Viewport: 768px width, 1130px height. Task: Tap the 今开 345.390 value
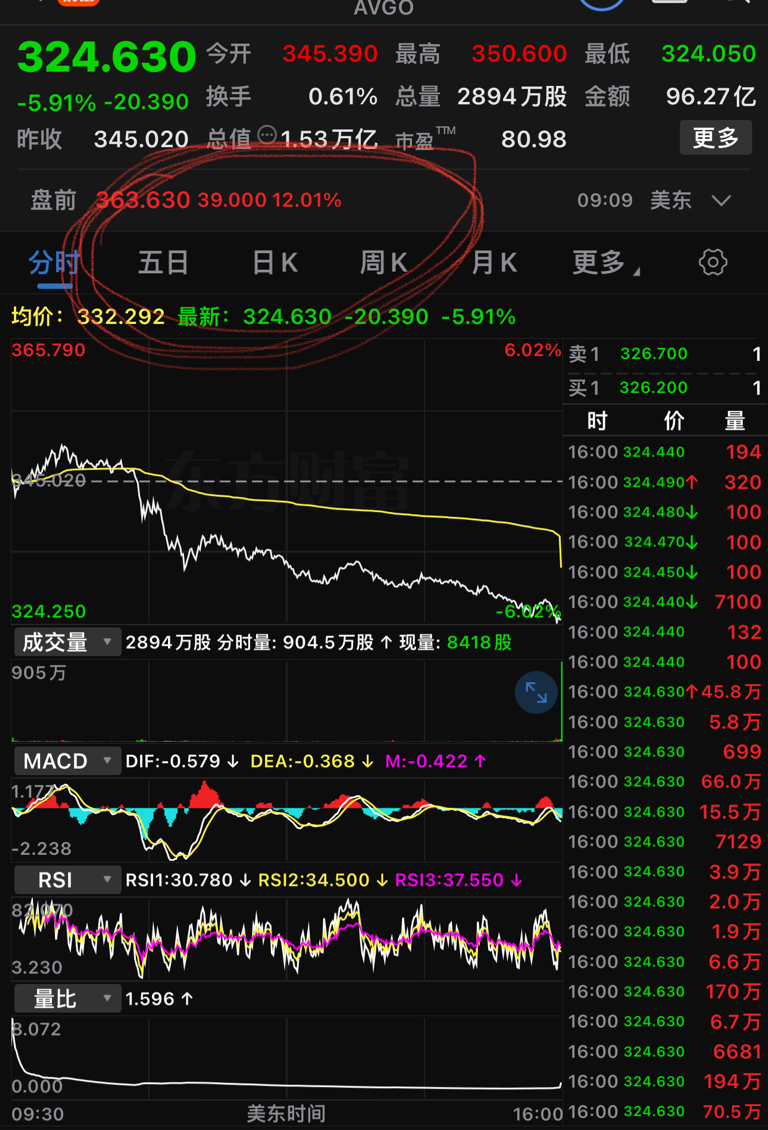330,53
